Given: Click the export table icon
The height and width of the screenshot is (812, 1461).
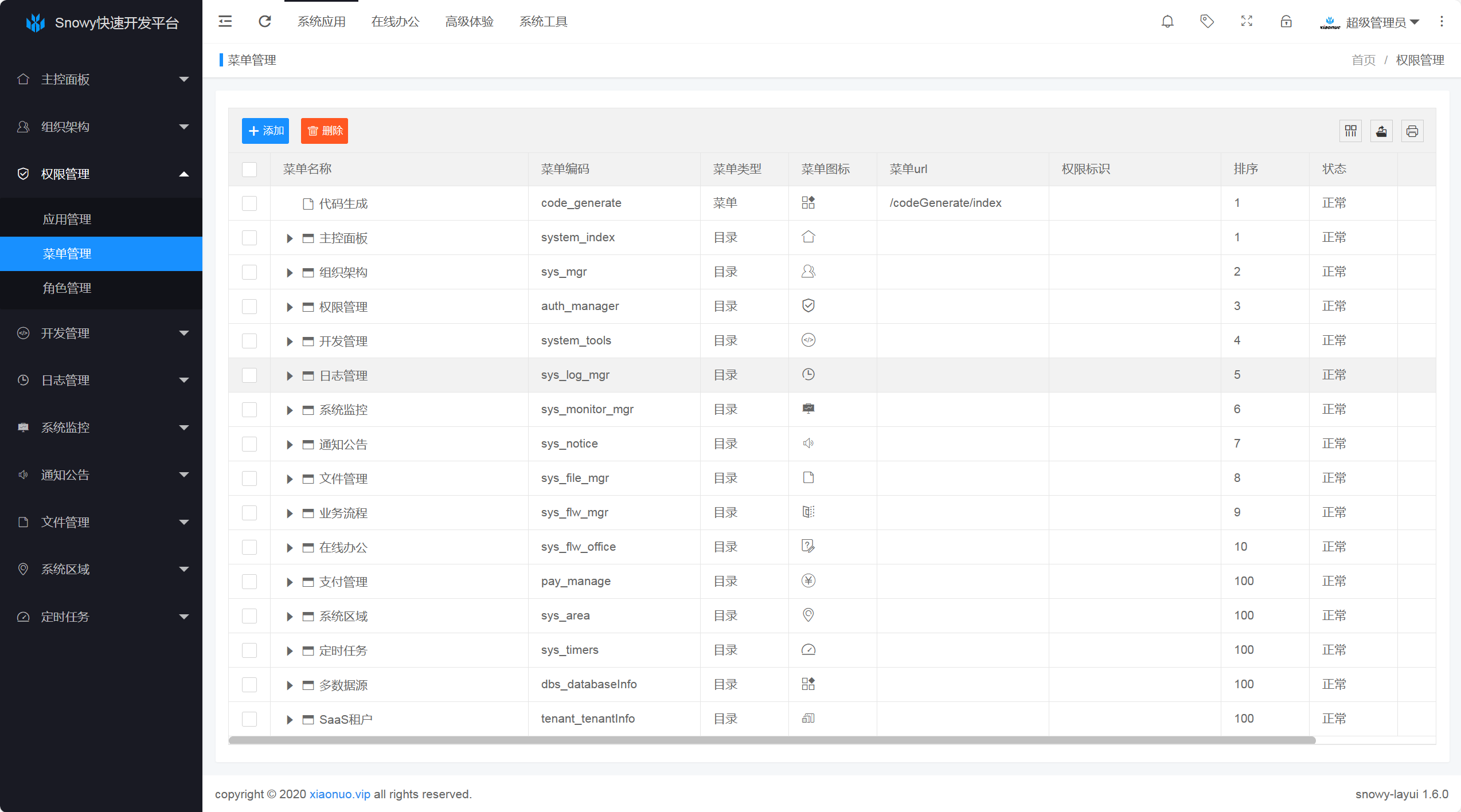Looking at the screenshot, I should (1382, 131).
